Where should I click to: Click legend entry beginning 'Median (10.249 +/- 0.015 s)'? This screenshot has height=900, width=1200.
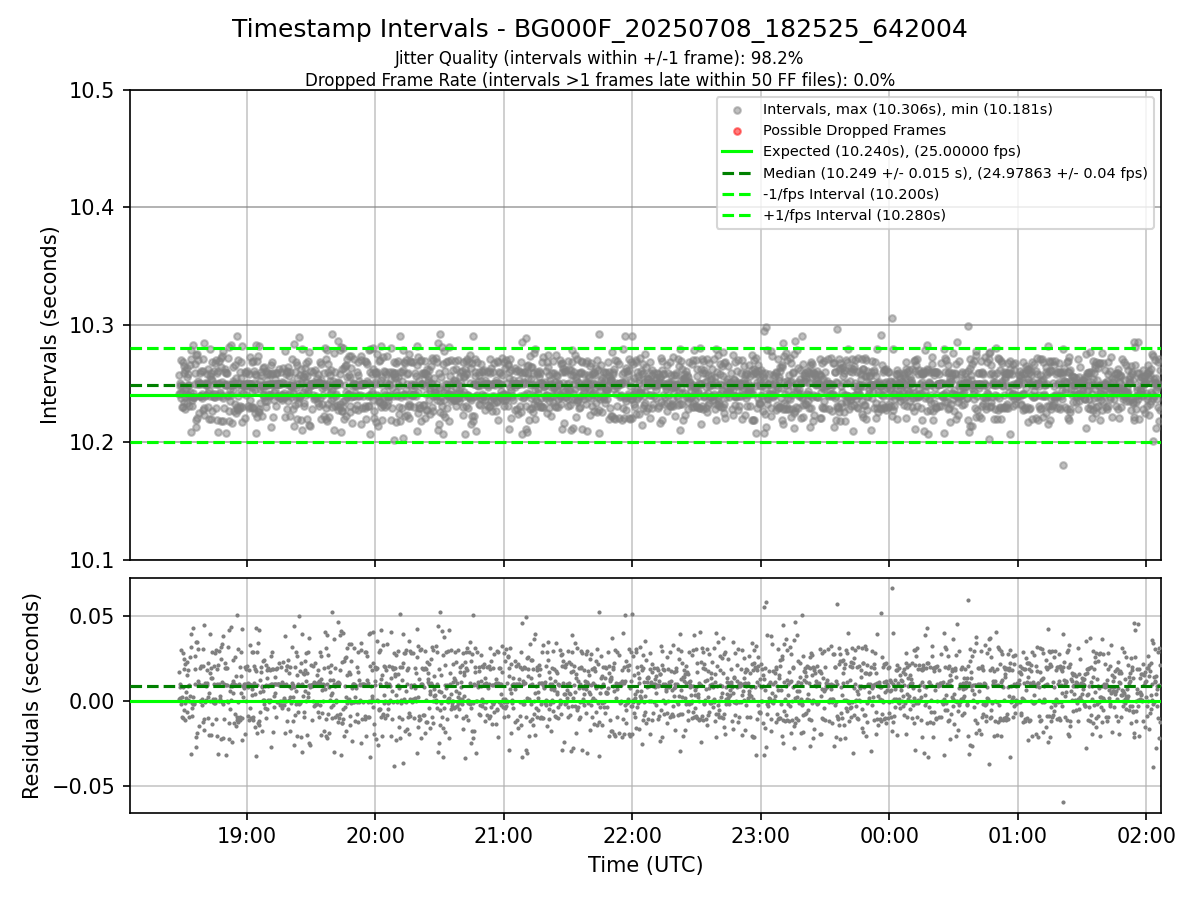[955, 173]
